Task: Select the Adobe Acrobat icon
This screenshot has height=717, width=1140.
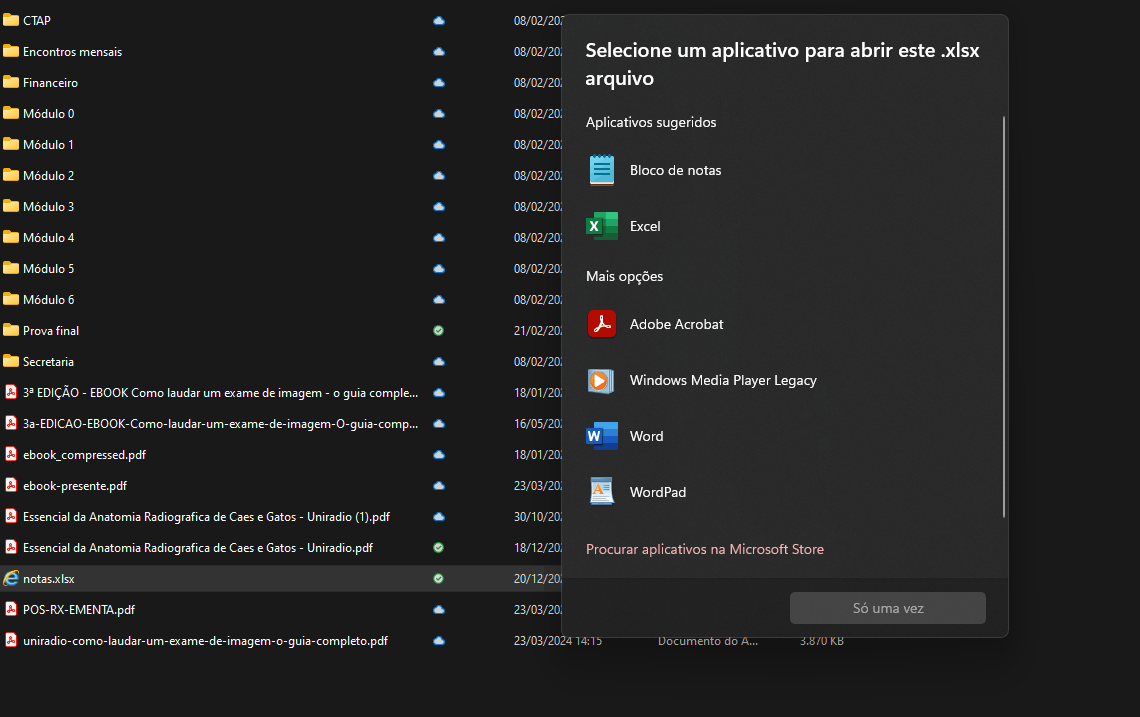Action: click(602, 324)
